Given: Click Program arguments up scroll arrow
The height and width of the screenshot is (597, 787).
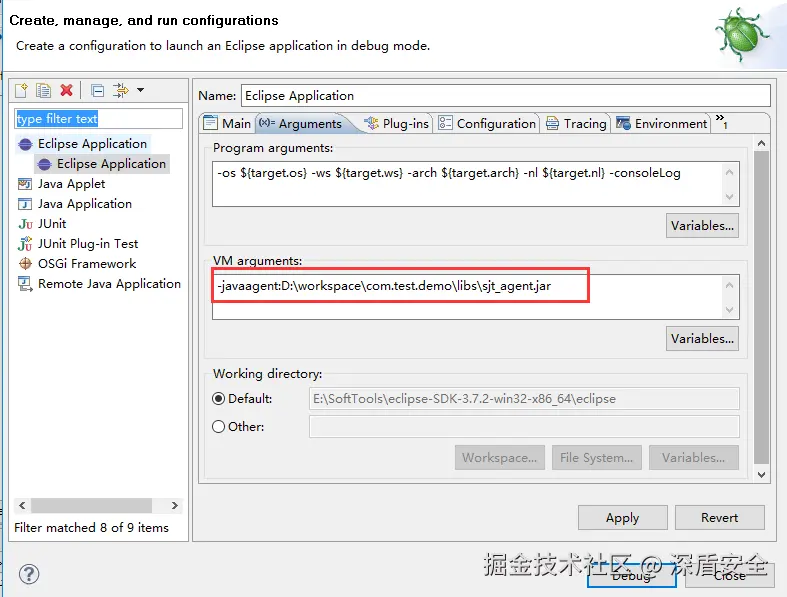Looking at the screenshot, I should 729,172.
